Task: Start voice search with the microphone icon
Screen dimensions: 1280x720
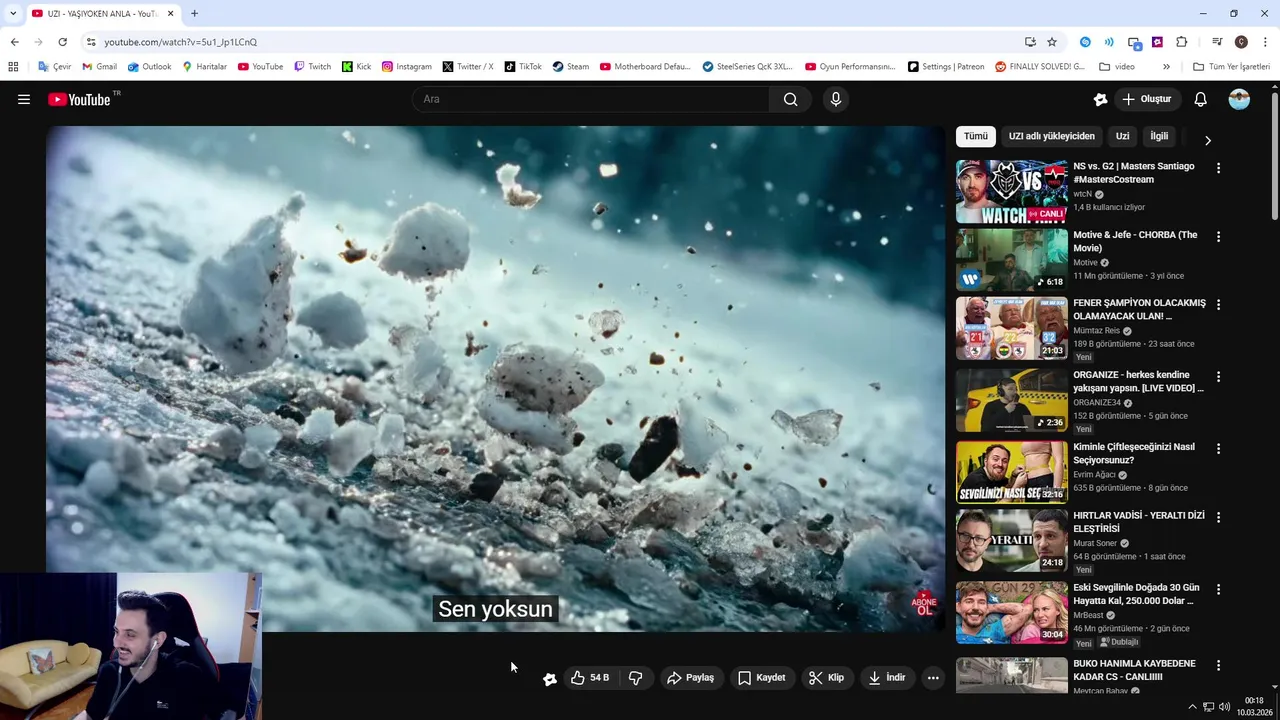Action: coord(836,99)
